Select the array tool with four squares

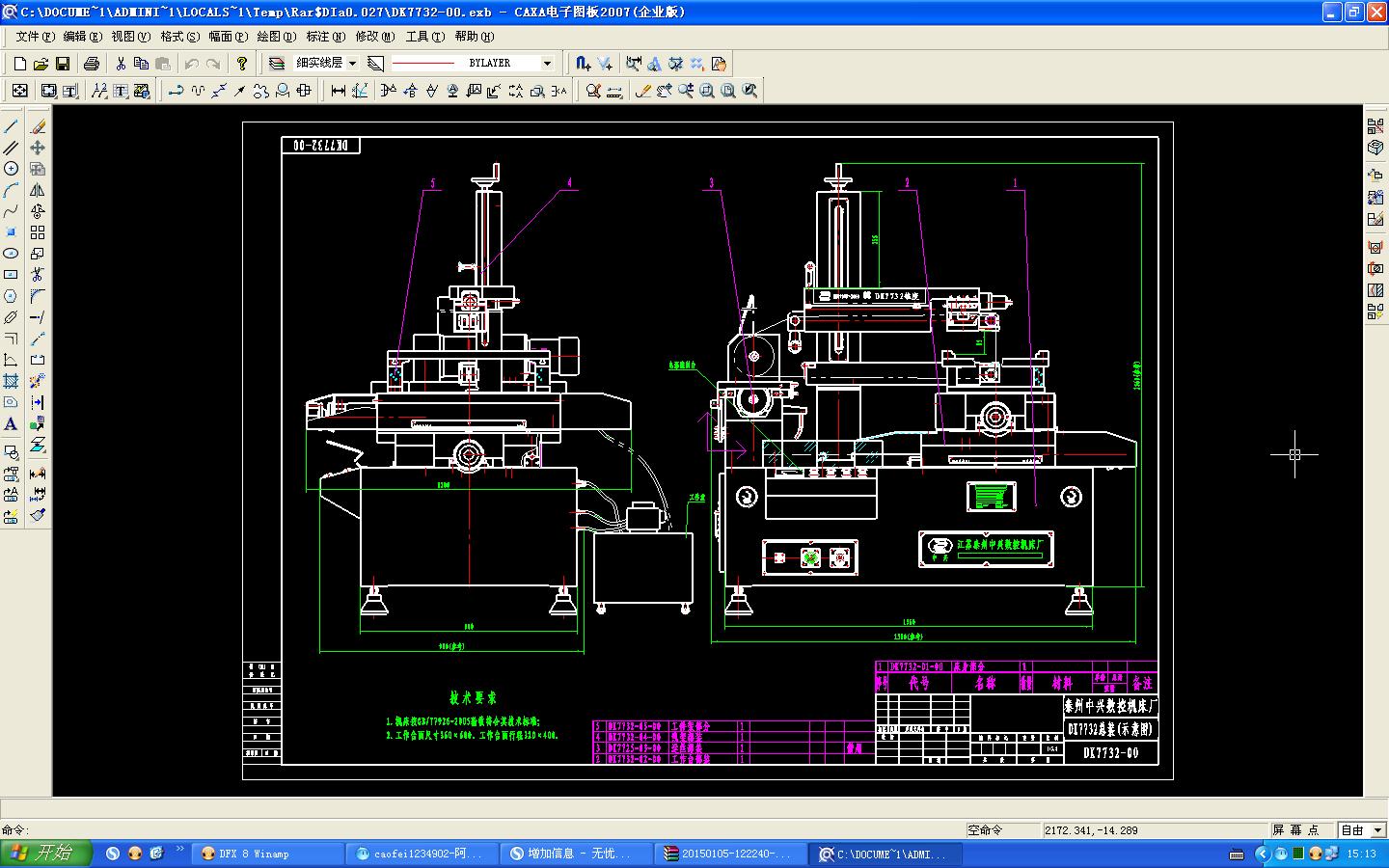(38, 232)
